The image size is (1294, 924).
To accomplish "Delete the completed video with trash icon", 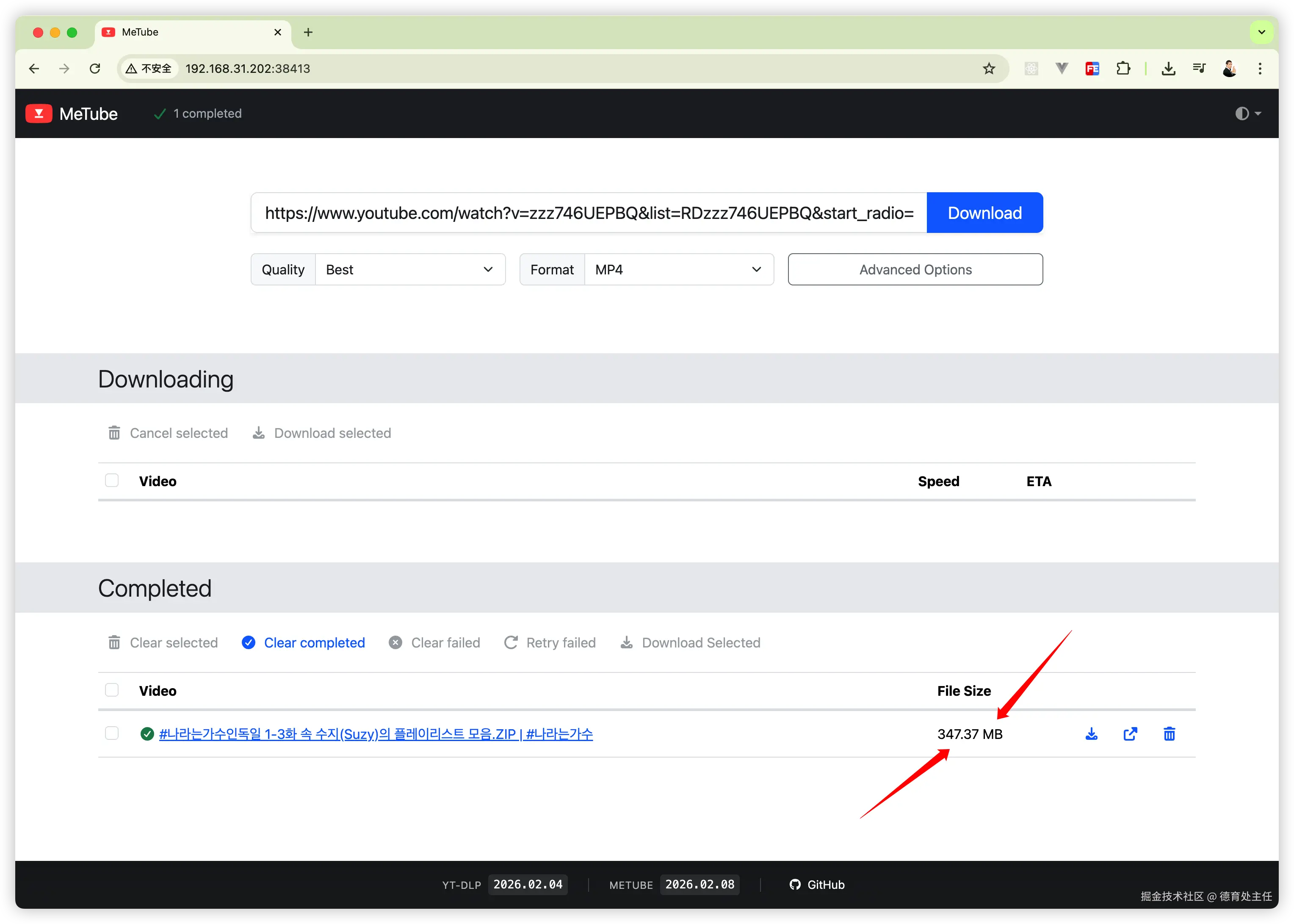I will pyautogui.click(x=1169, y=734).
